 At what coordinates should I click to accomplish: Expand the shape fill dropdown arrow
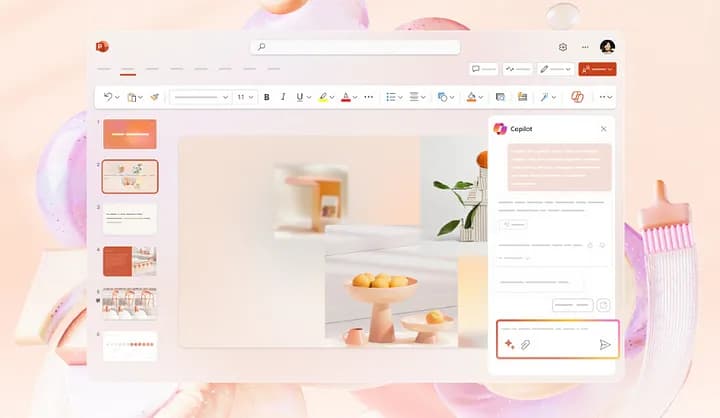pos(480,97)
